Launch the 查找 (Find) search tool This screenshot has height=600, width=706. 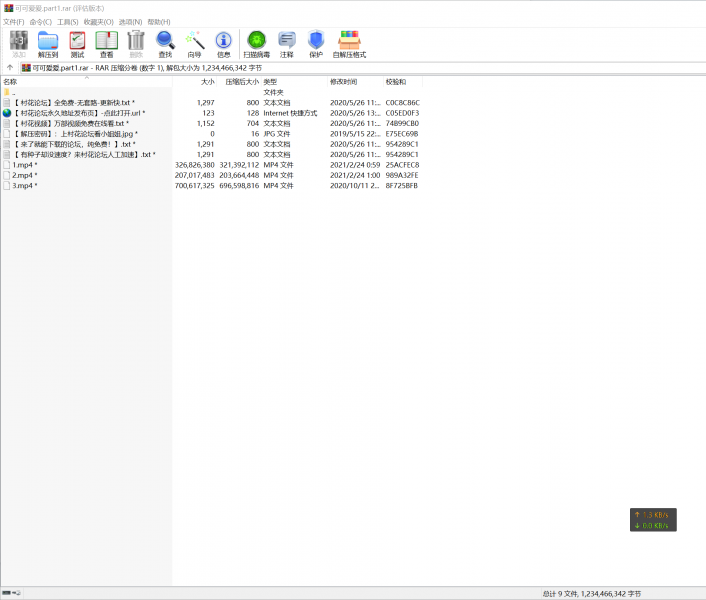click(165, 44)
